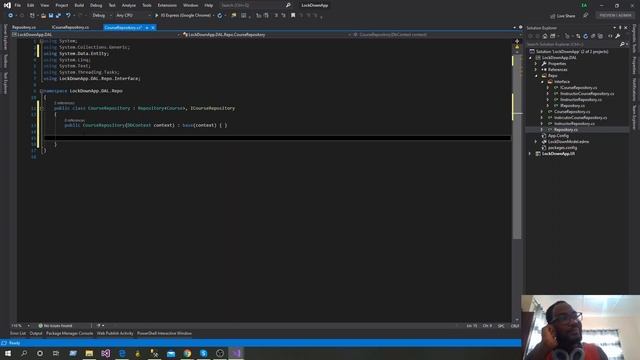Open the Debug configuration dropdown
The image size is (640, 360).
(x=101, y=16)
